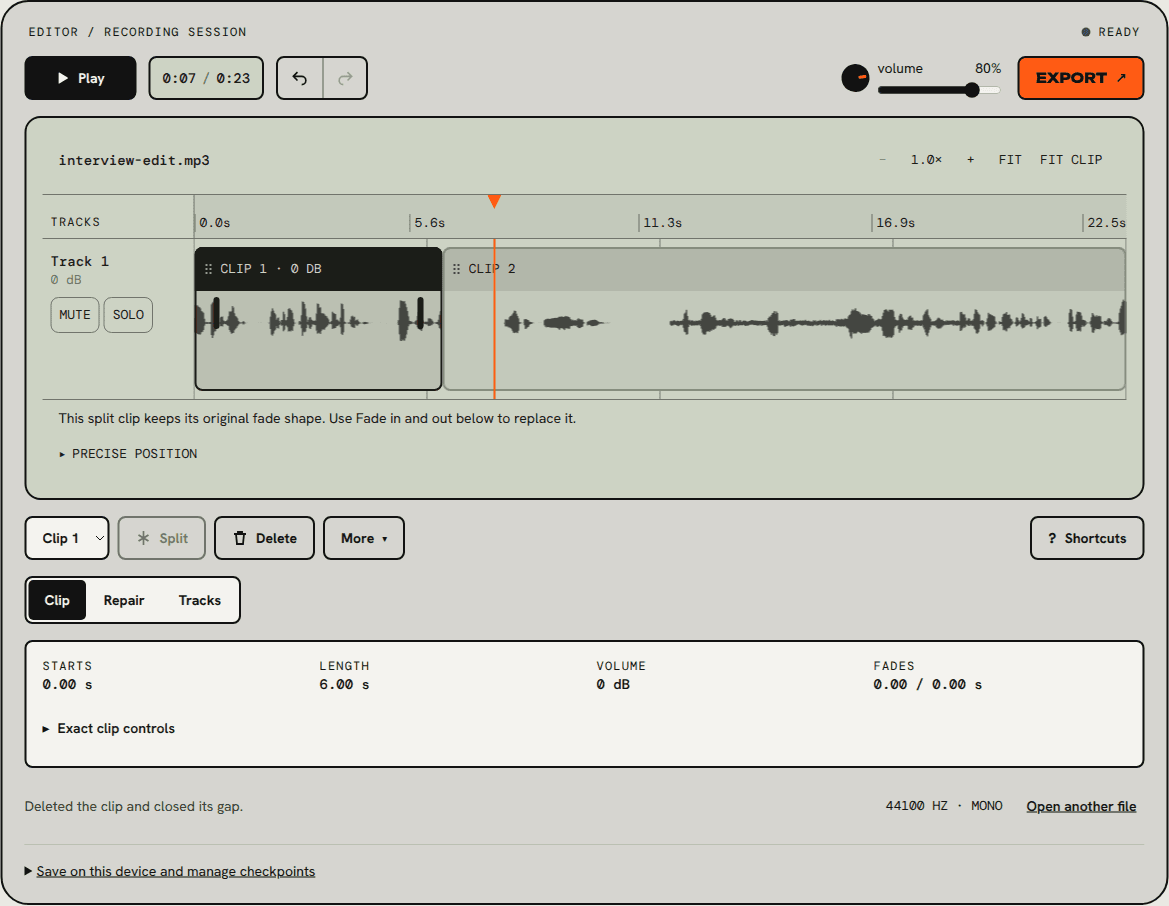The width and height of the screenshot is (1169, 906).
Task: Switch to the Clip tab
Action: point(57,600)
